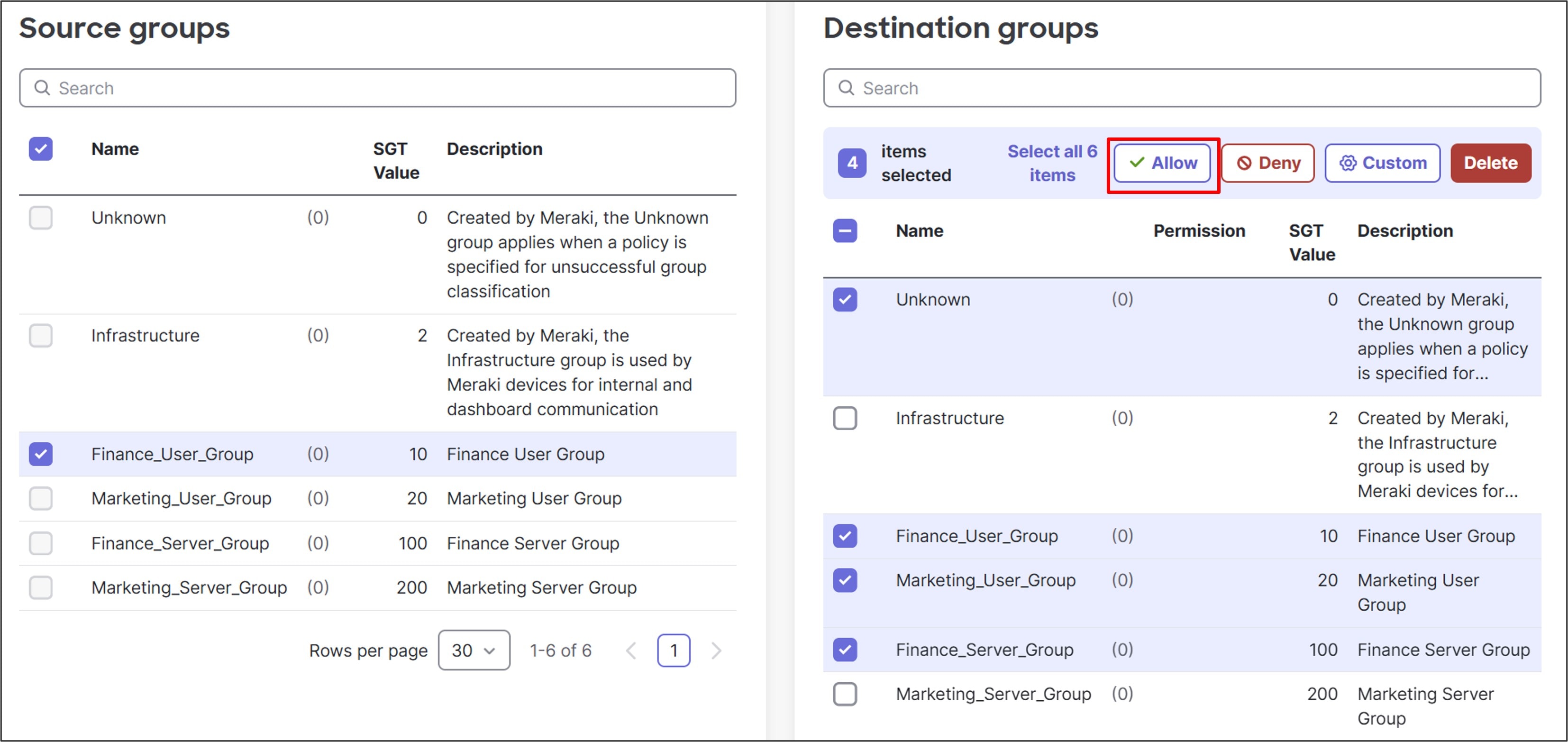Click Infrastructure name in Destination groups
1568x742 pixels.
click(x=949, y=418)
